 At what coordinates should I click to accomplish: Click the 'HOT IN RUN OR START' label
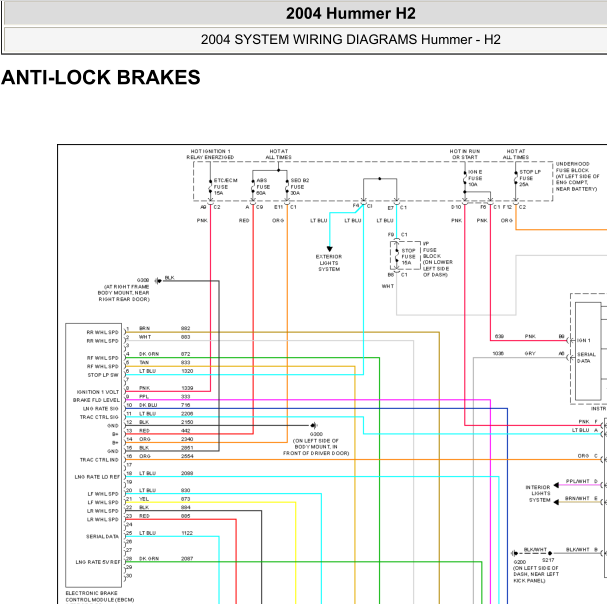tap(465, 154)
